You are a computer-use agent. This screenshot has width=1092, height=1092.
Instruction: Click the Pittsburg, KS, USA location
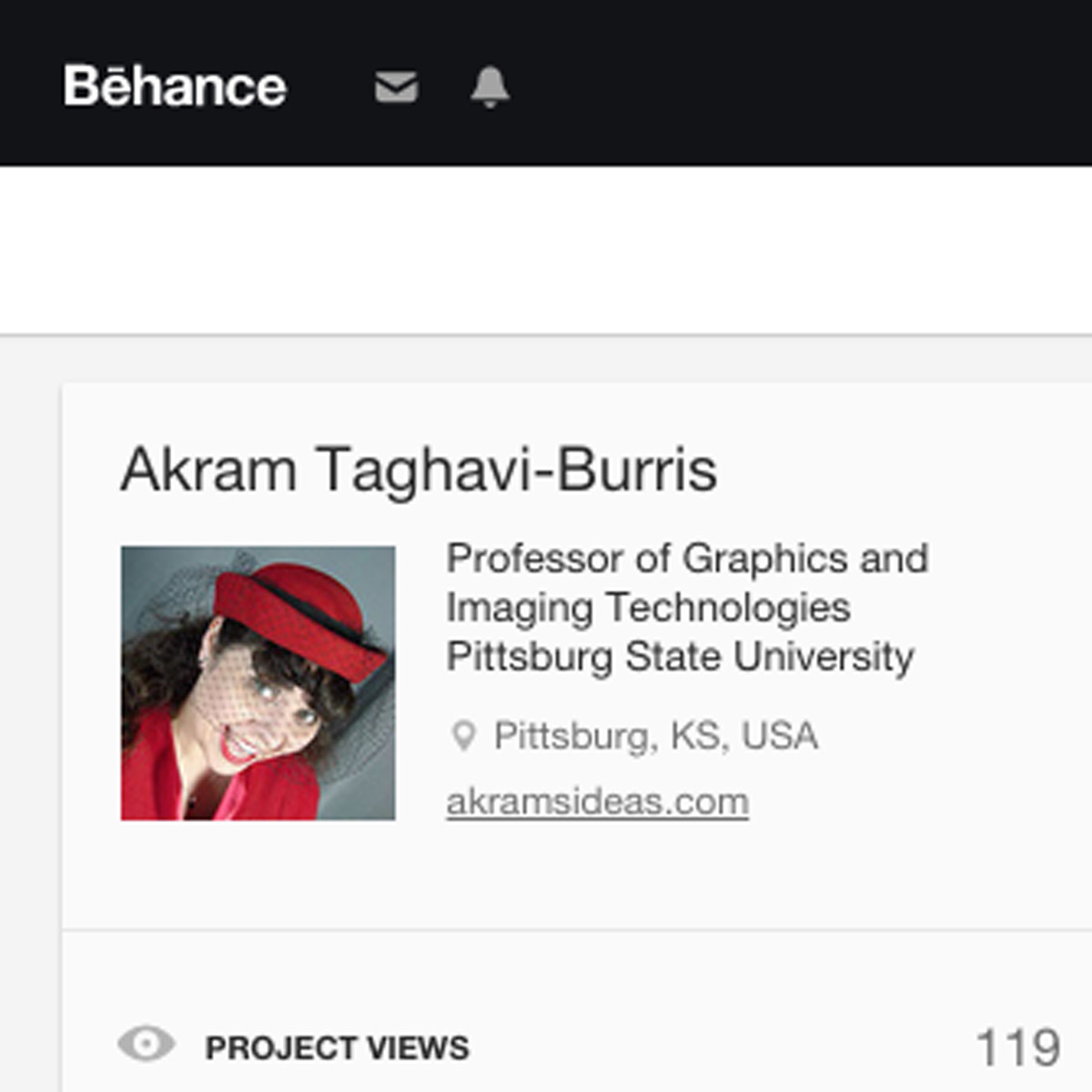click(655, 735)
